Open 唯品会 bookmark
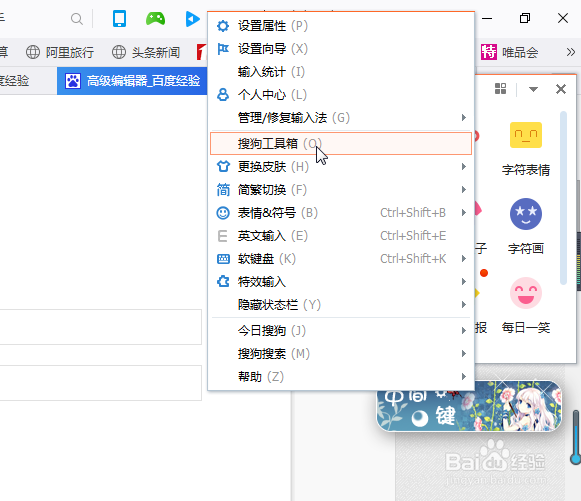581x501 pixels. pos(509,52)
